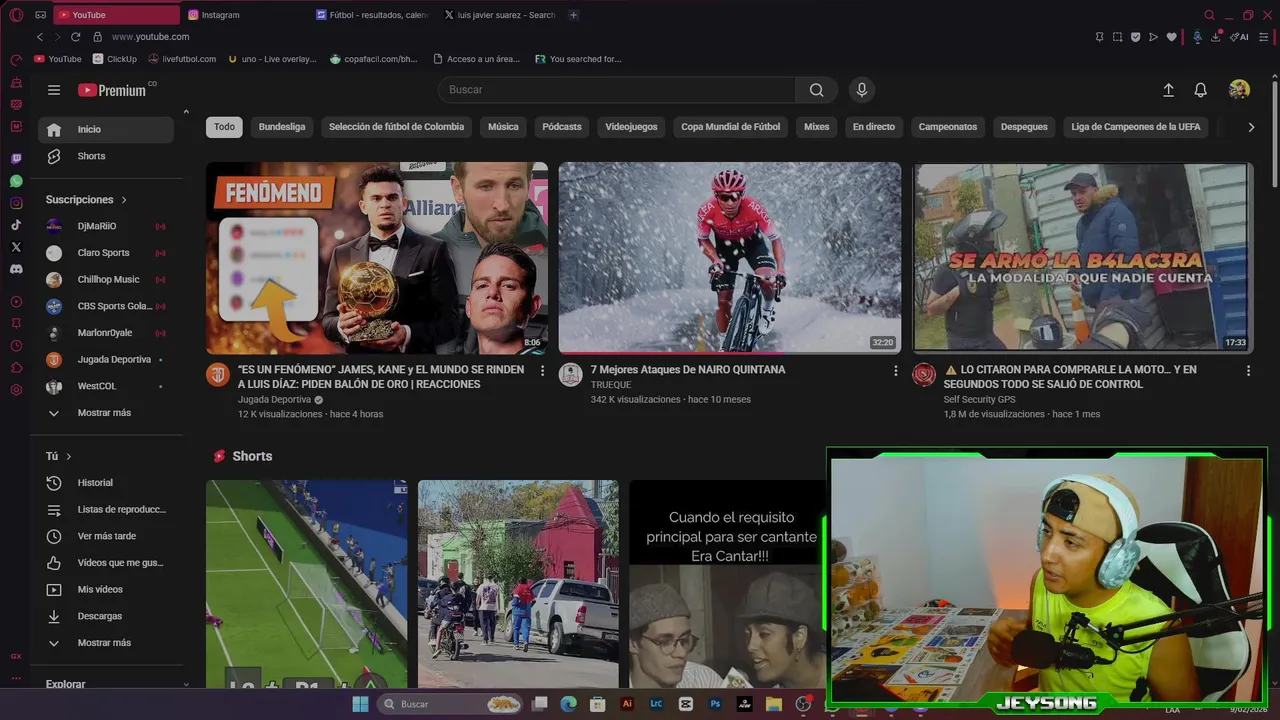This screenshot has width=1280, height=720.
Task: Open the browser search-tabs magnifier
Action: pos(1209,15)
